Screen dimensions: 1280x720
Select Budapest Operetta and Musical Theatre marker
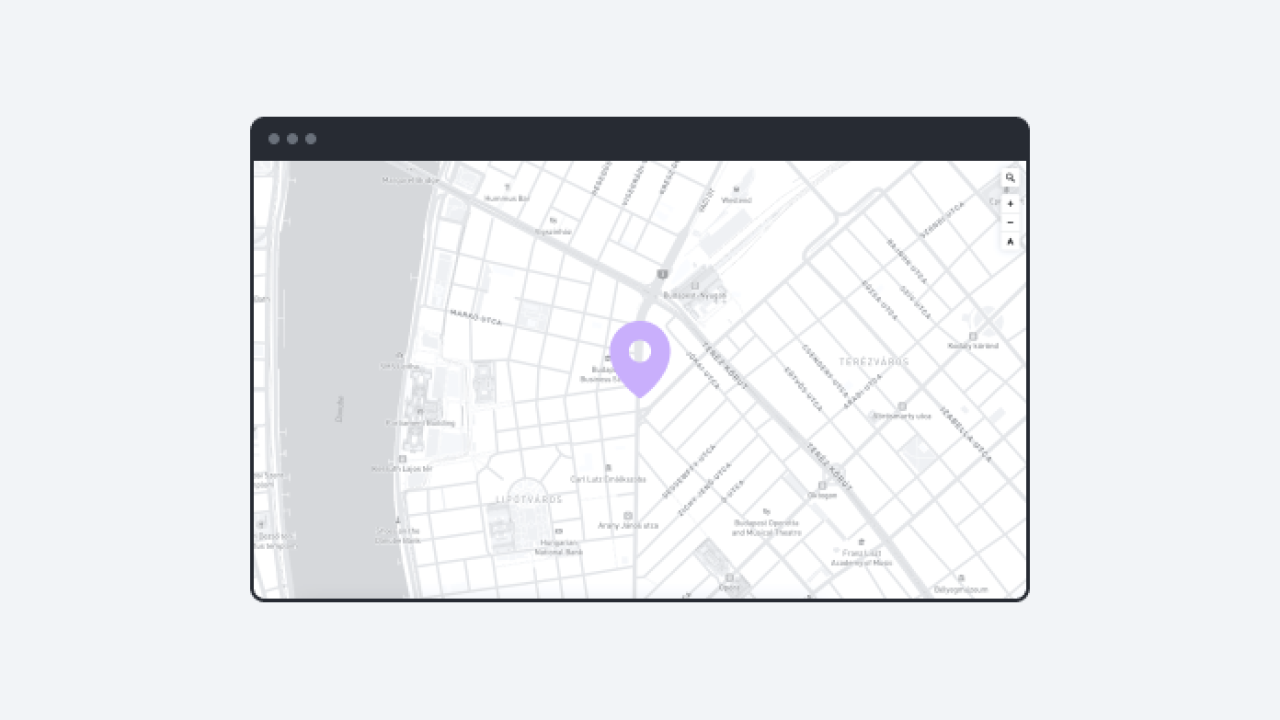pos(766,512)
